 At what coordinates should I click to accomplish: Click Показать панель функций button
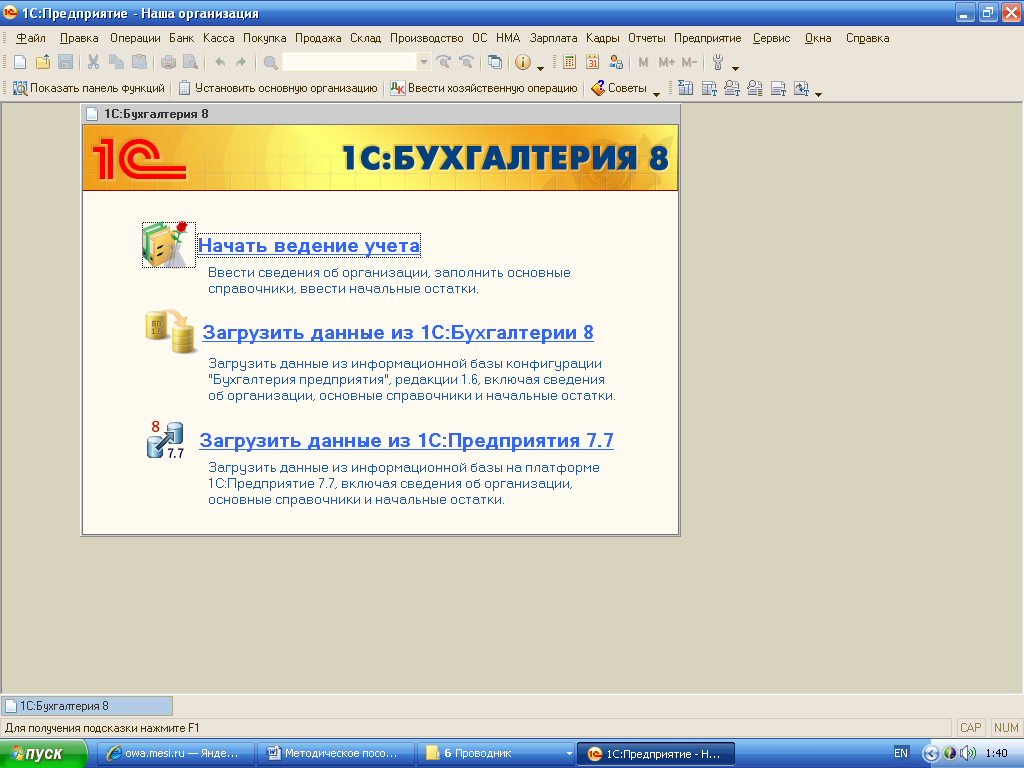point(89,88)
